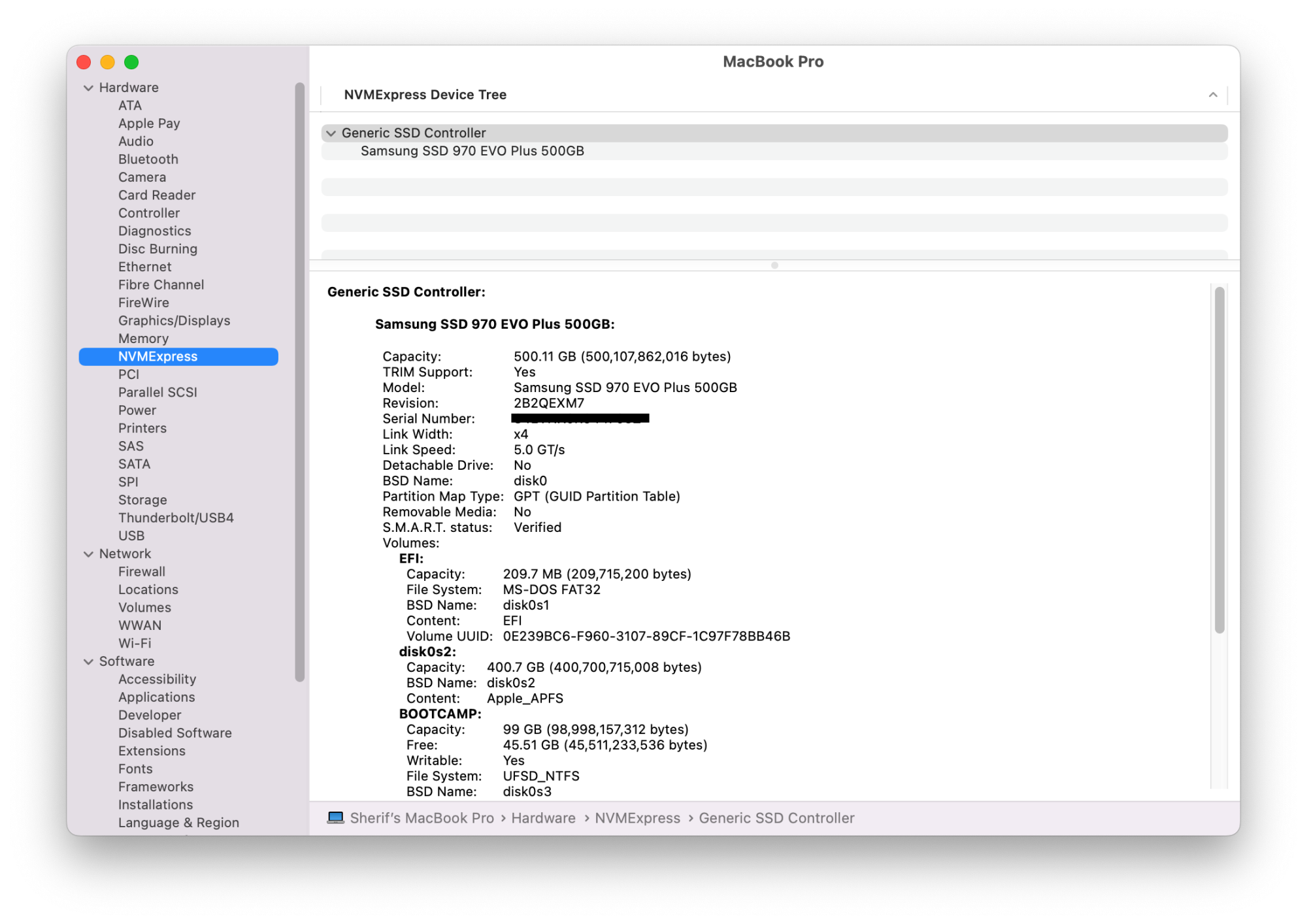Viewport: 1307px width, 924px height.
Task: Open the Bluetooth hardware category
Action: (x=148, y=159)
